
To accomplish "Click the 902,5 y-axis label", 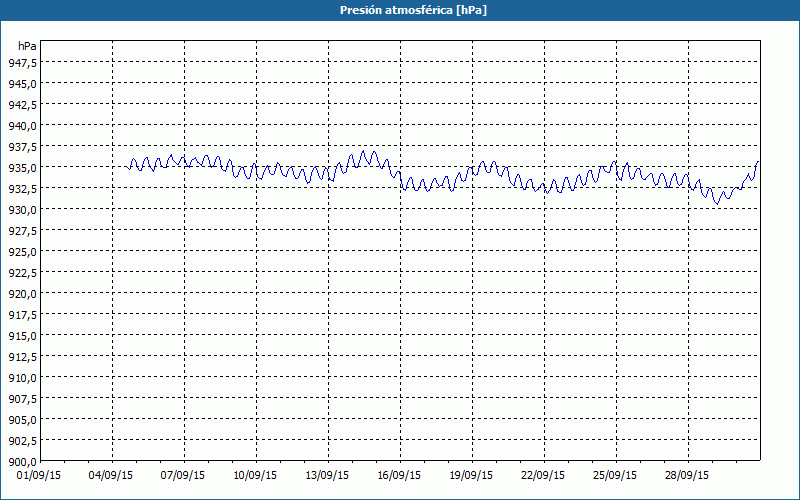I will [22, 441].
